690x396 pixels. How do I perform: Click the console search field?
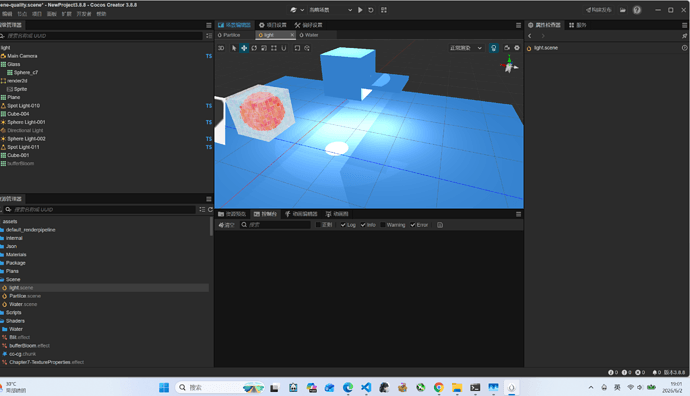pos(275,225)
